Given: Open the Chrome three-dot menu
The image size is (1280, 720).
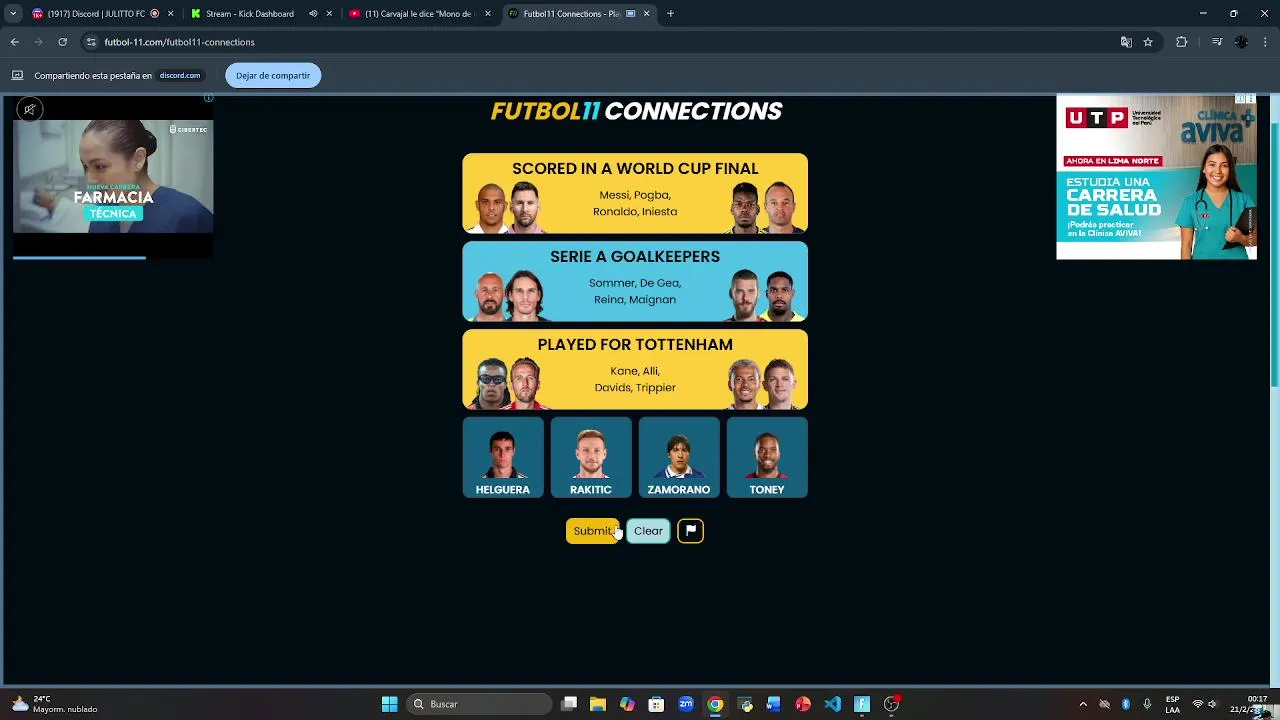Looking at the screenshot, I should [x=1265, y=42].
